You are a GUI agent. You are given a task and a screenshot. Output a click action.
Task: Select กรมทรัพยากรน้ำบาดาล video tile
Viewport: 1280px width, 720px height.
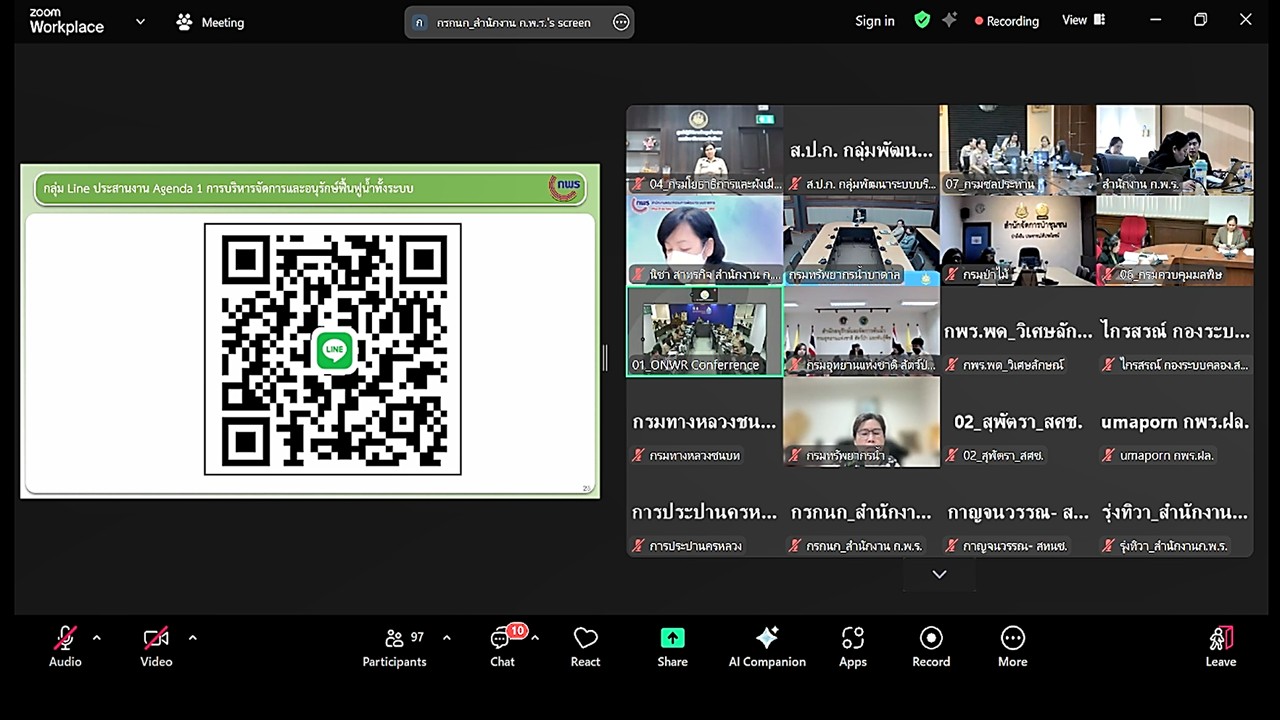[862, 240]
